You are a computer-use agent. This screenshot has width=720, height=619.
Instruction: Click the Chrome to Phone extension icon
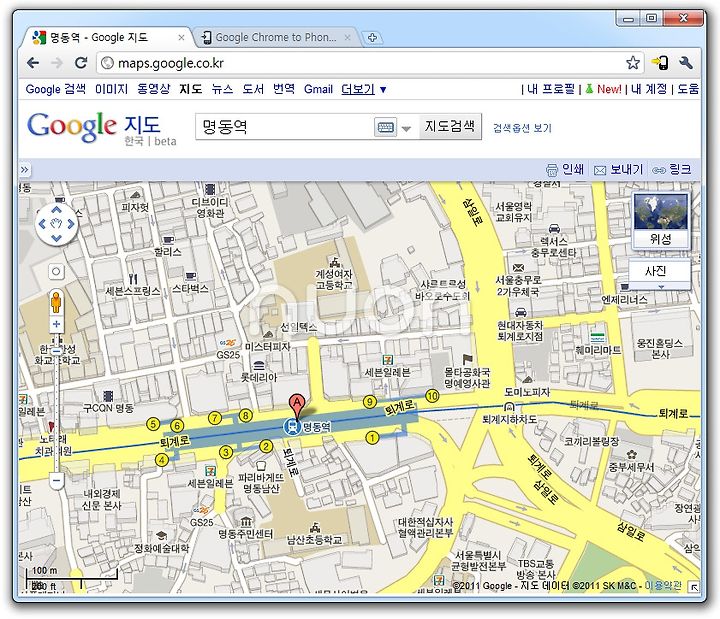point(660,62)
